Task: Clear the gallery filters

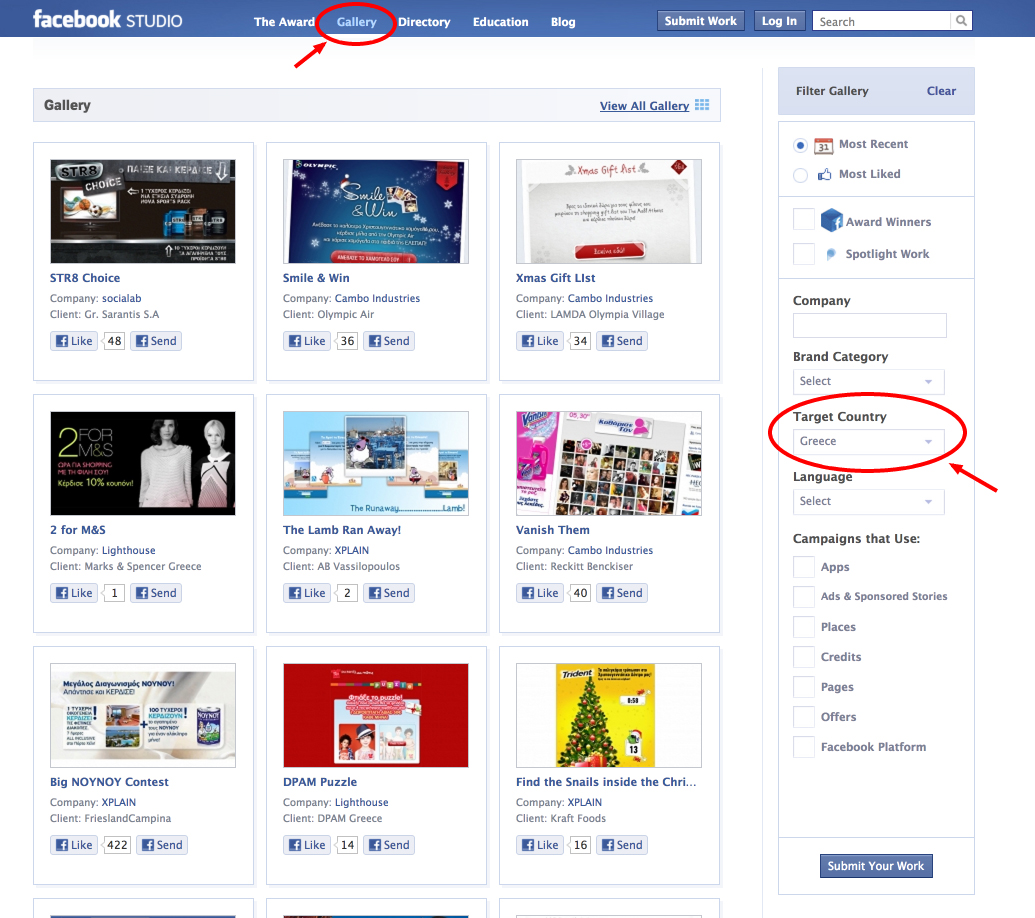Action: coord(941,91)
